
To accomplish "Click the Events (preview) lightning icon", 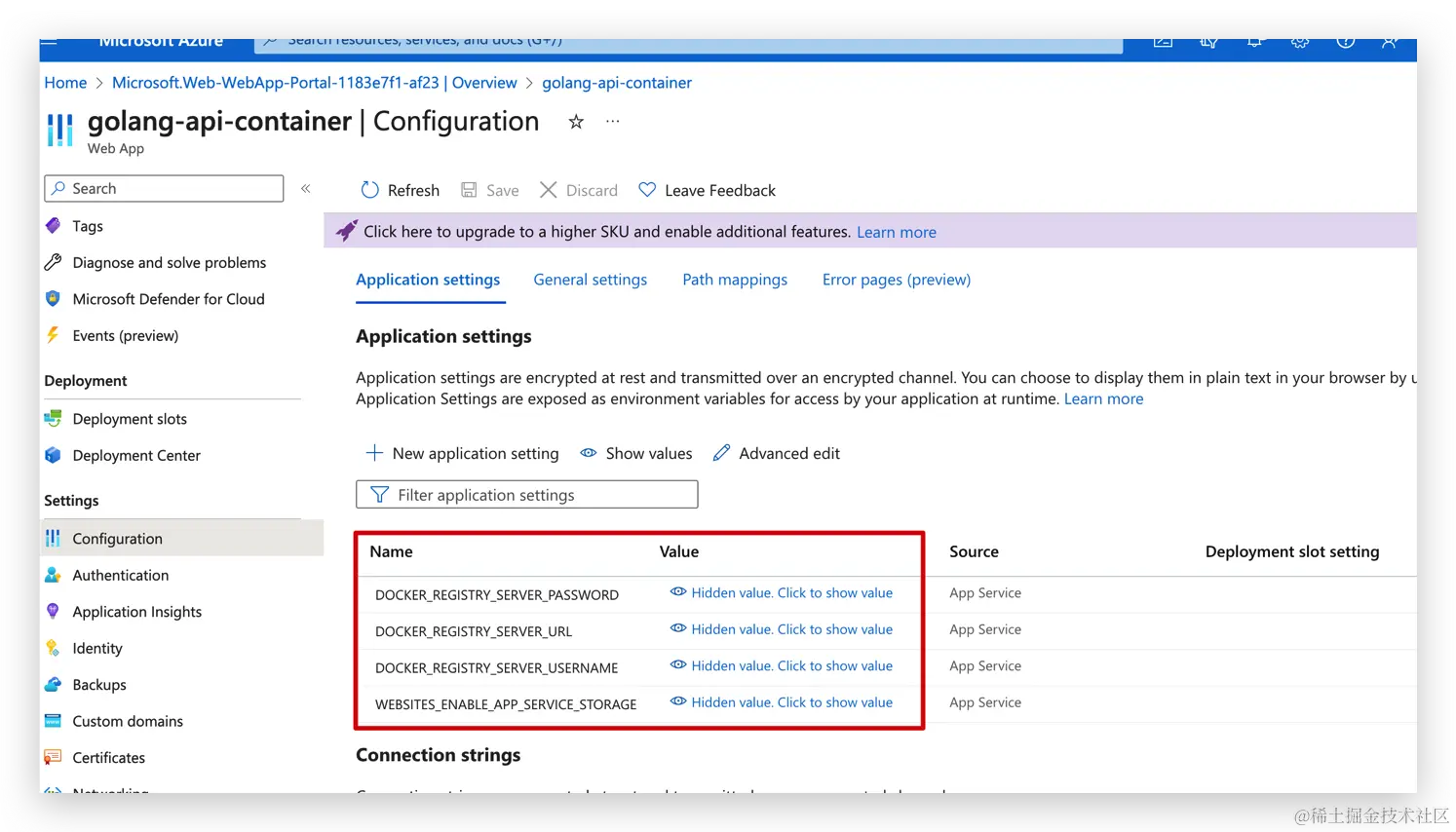I will coord(53,335).
